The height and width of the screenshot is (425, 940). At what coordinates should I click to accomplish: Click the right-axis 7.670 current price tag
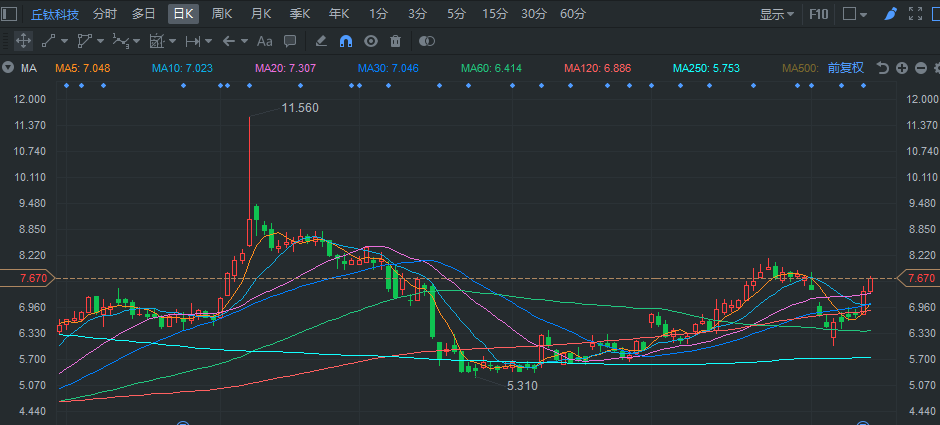click(x=918, y=278)
